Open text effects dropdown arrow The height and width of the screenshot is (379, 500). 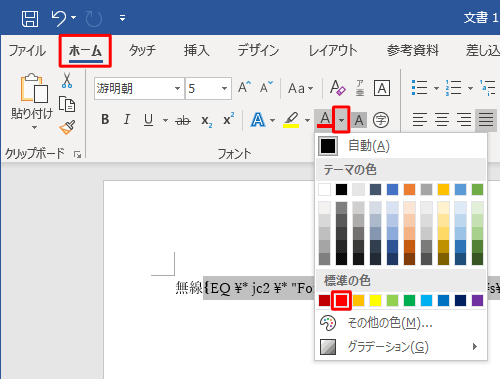click(x=272, y=120)
